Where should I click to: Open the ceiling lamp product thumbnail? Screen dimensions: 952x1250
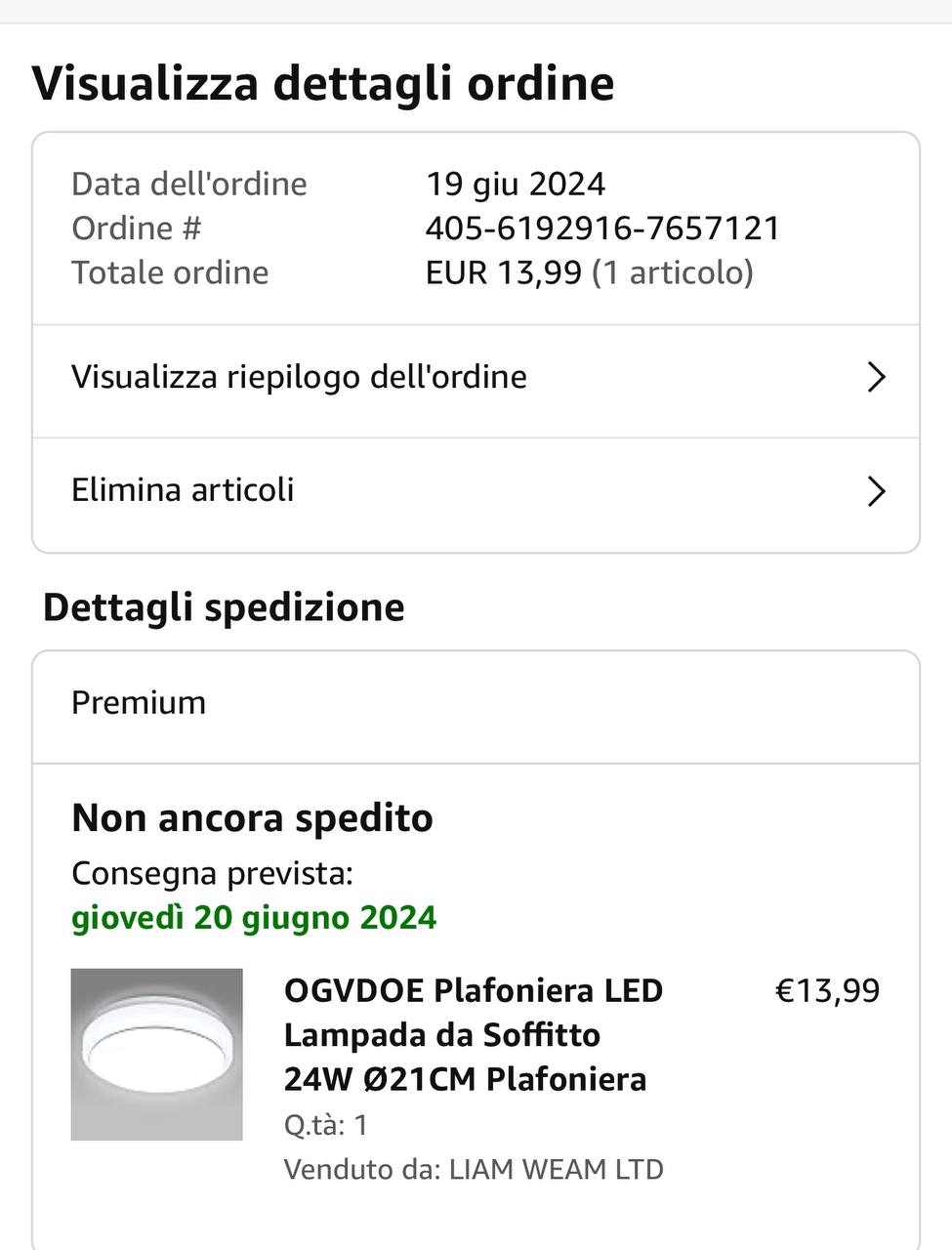point(156,1054)
